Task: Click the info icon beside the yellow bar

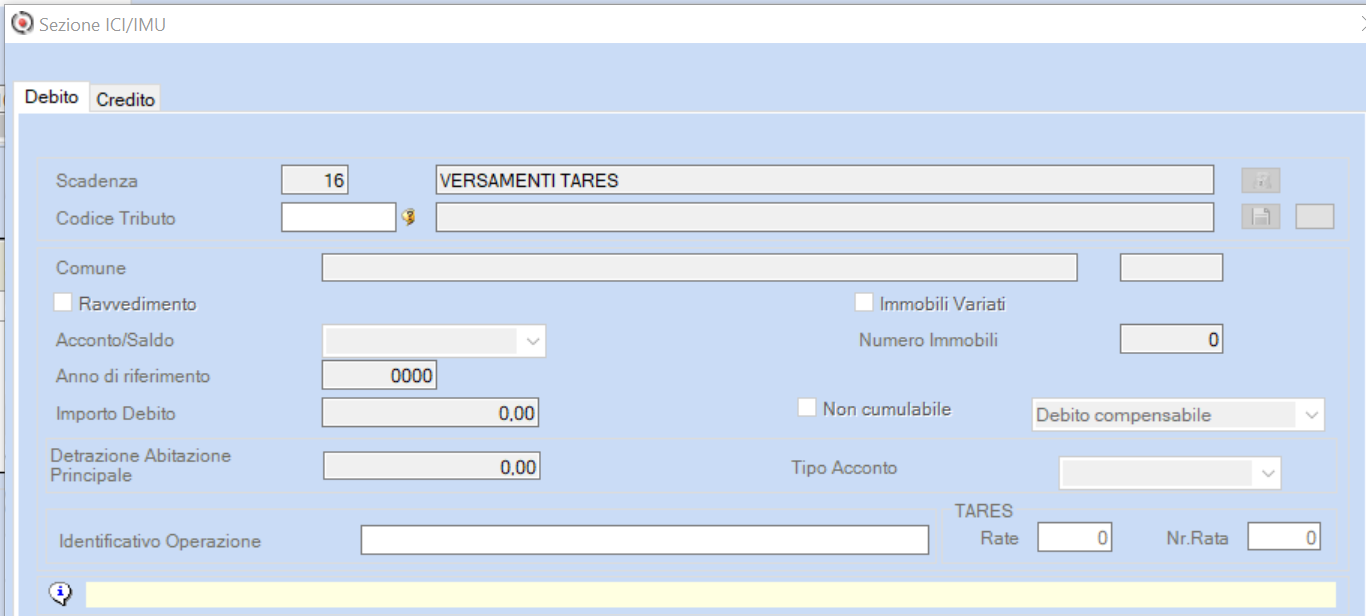Action: pos(61,594)
